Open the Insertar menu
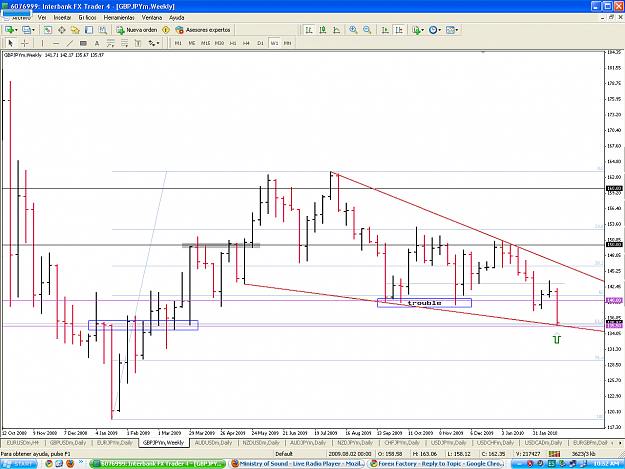 click(x=62, y=18)
